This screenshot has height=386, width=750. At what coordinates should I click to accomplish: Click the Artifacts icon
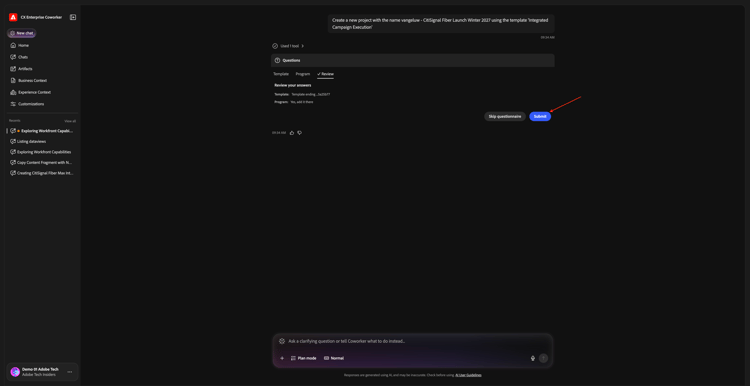pos(13,69)
